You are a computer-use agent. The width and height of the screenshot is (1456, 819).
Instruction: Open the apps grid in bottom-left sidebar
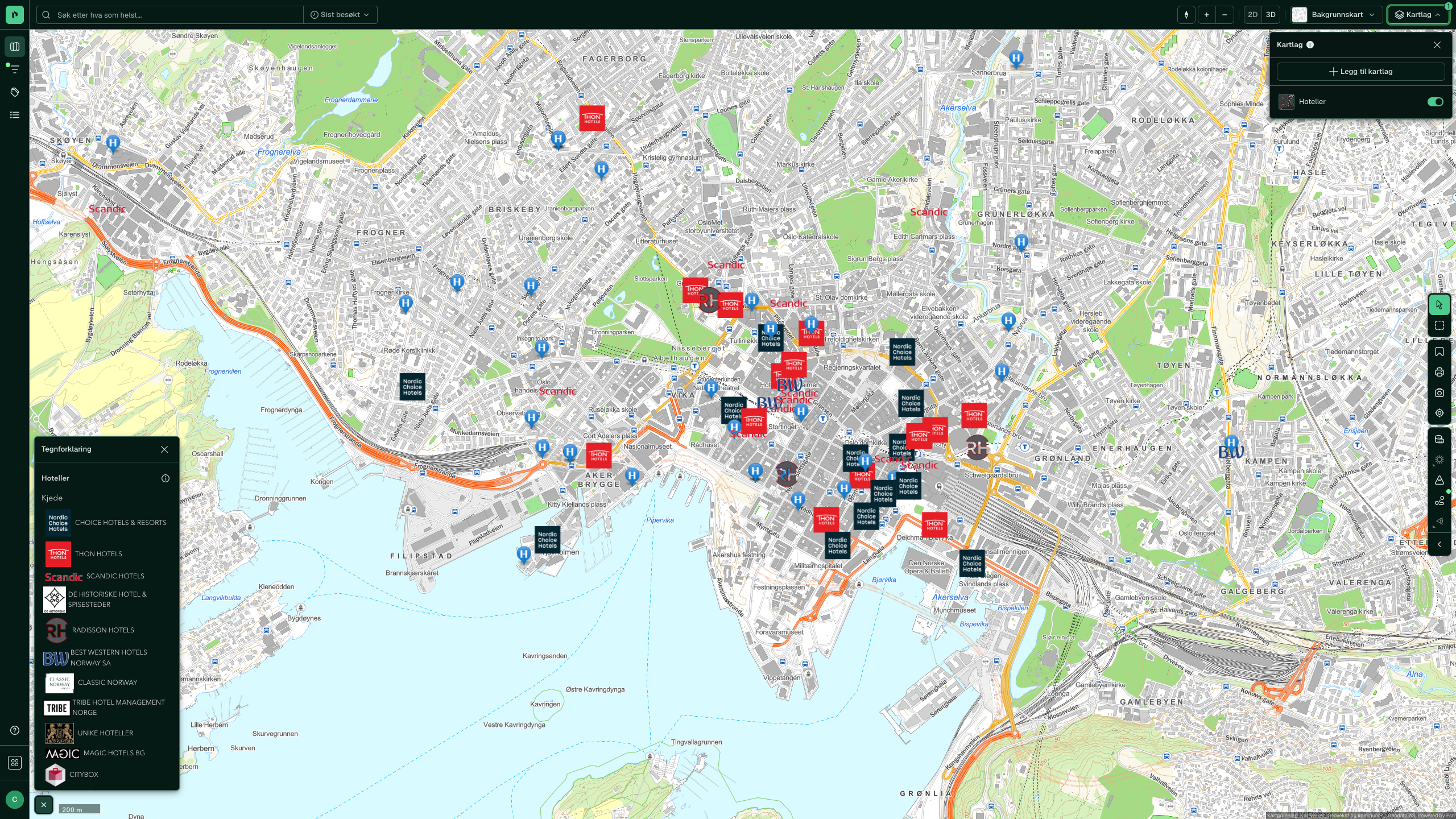click(x=15, y=763)
